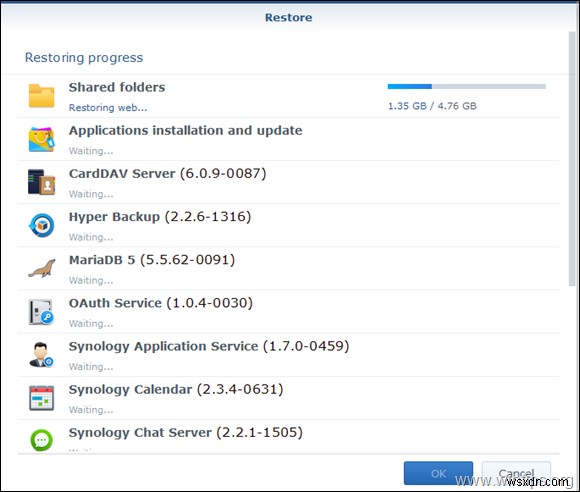Click the "Restore" dialog title
This screenshot has width=580, height=492.
(289, 17)
